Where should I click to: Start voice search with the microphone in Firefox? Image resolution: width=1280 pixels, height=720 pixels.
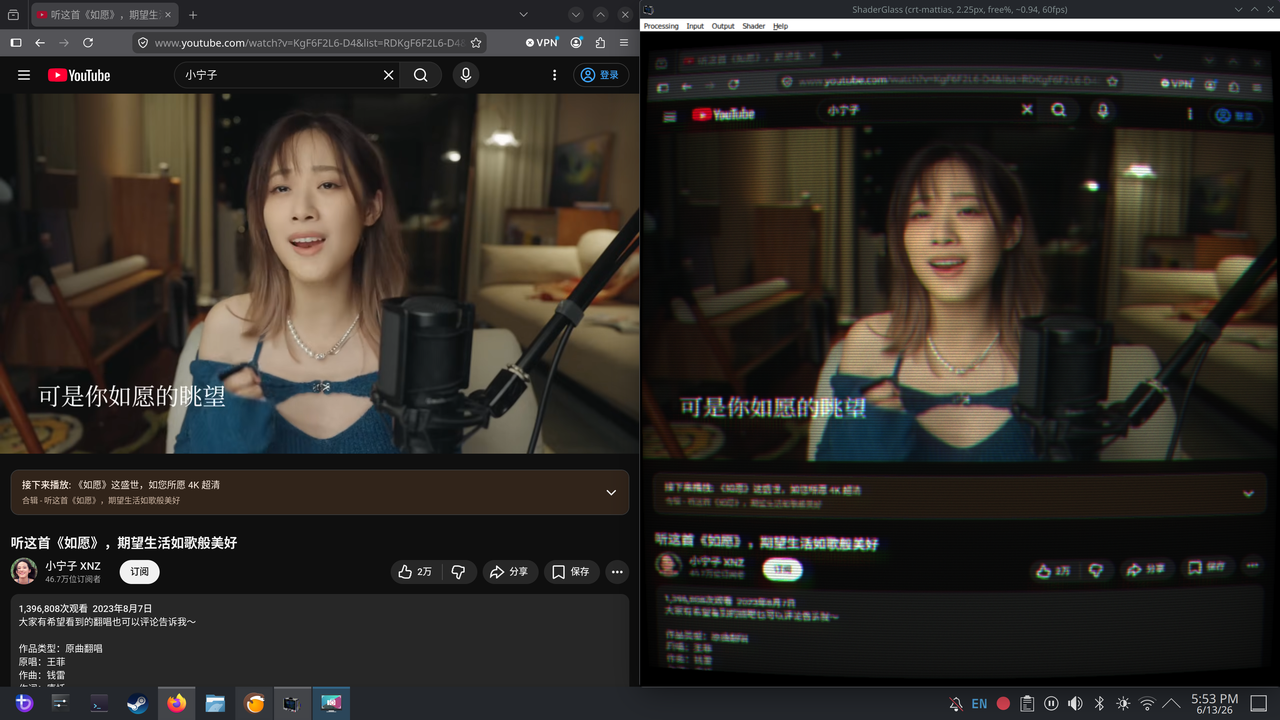(465, 75)
